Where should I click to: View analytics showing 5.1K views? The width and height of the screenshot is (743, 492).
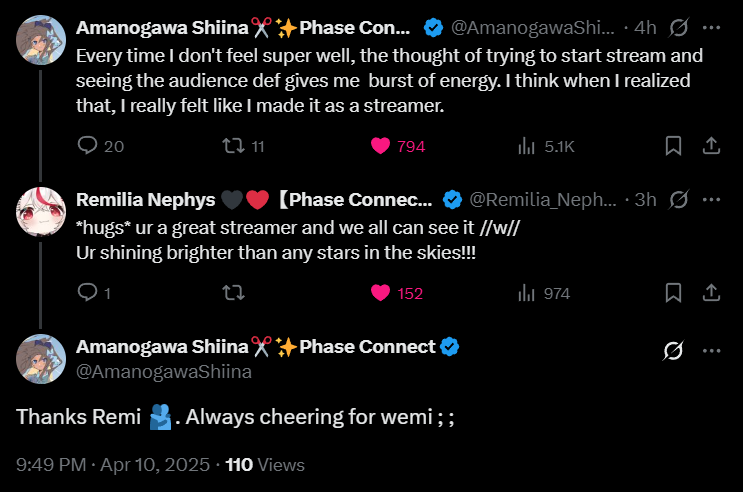pos(526,146)
